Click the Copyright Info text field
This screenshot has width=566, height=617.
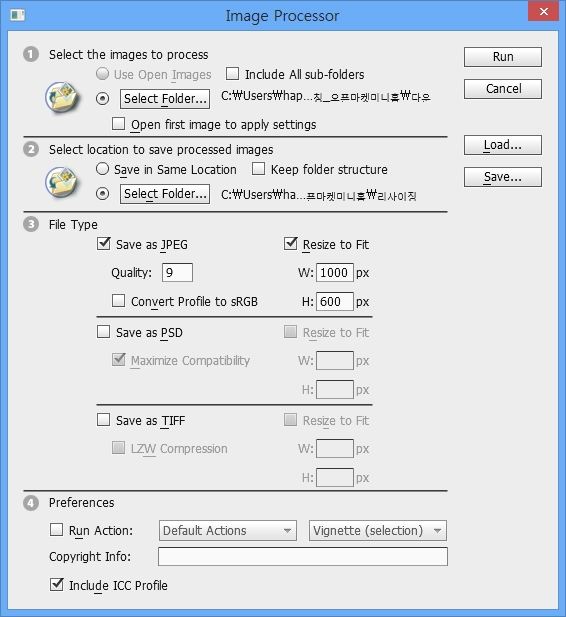(x=303, y=556)
